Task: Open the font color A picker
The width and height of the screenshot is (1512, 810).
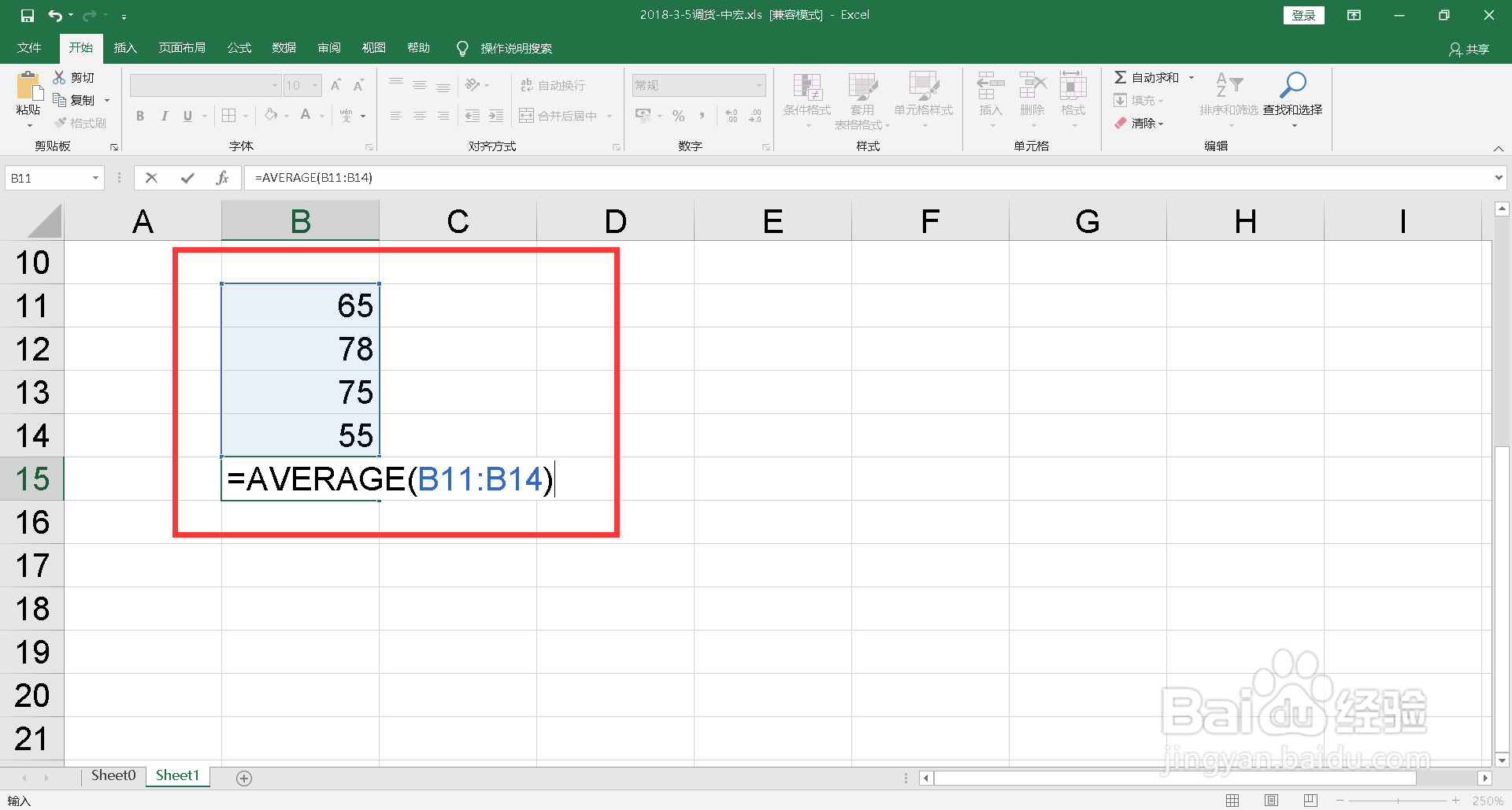Action: 306,115
